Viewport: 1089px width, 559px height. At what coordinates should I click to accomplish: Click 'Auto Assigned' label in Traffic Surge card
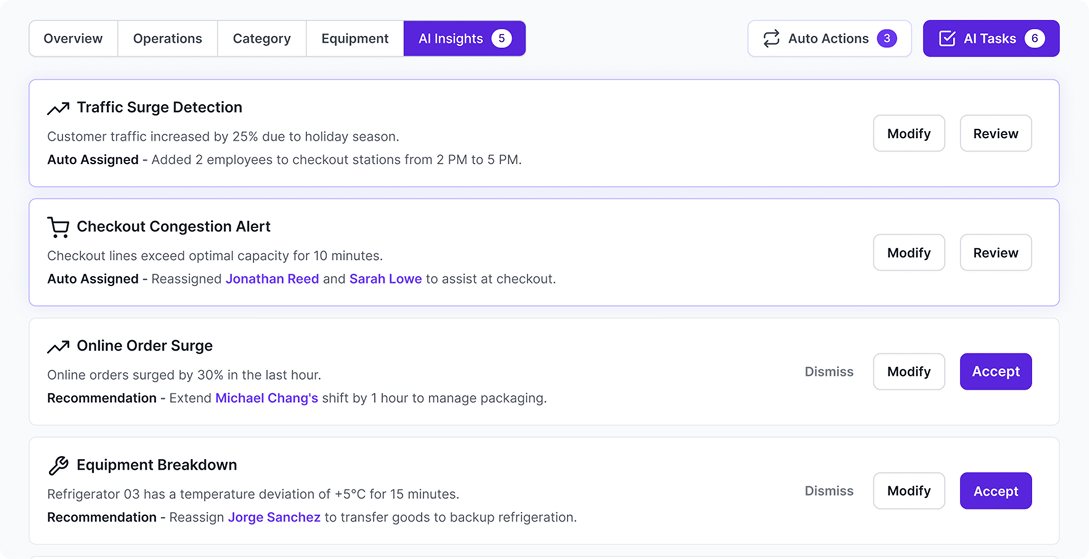[93, 160]
